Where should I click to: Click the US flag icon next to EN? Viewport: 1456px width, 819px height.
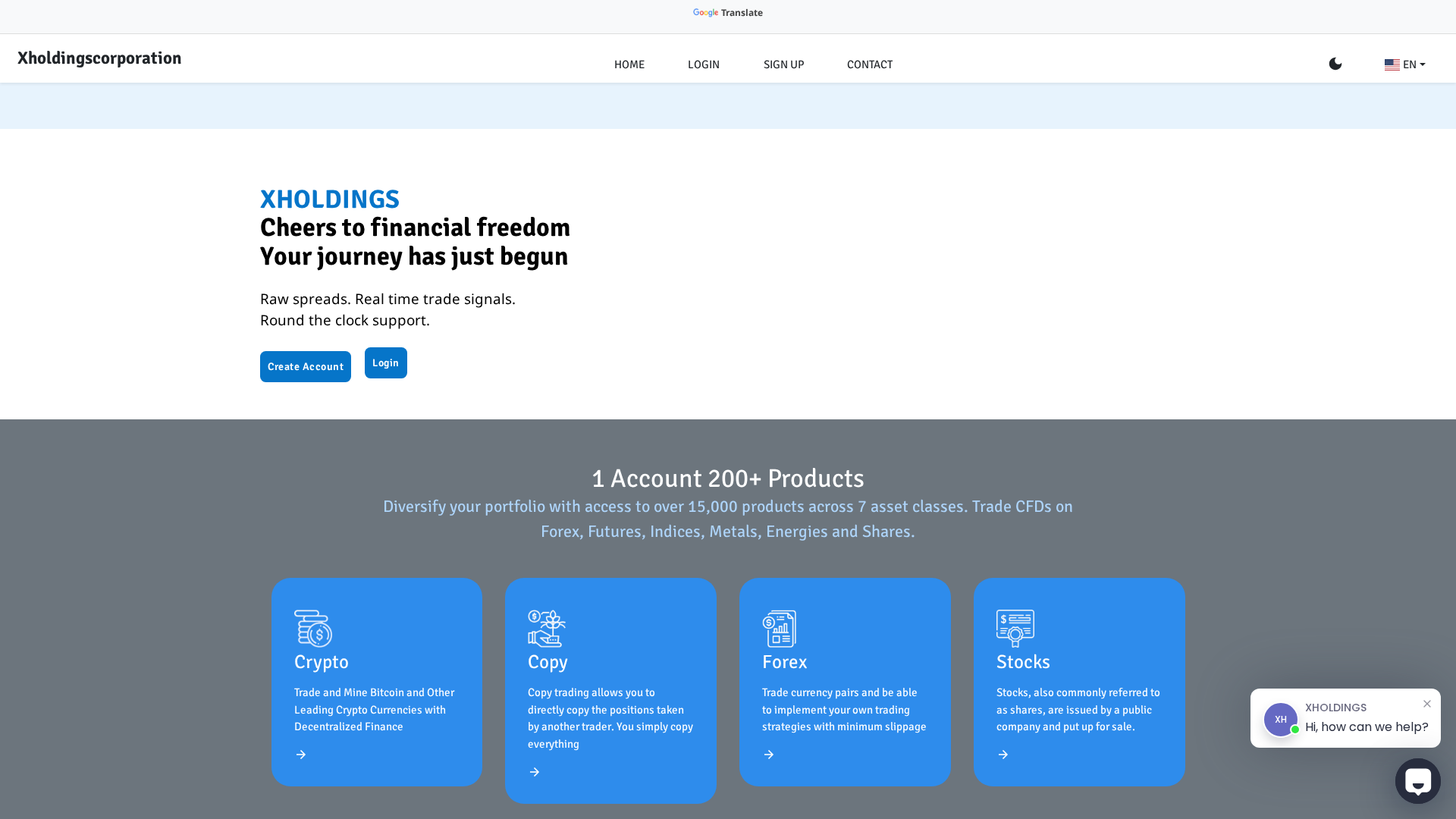point(1392,64)
